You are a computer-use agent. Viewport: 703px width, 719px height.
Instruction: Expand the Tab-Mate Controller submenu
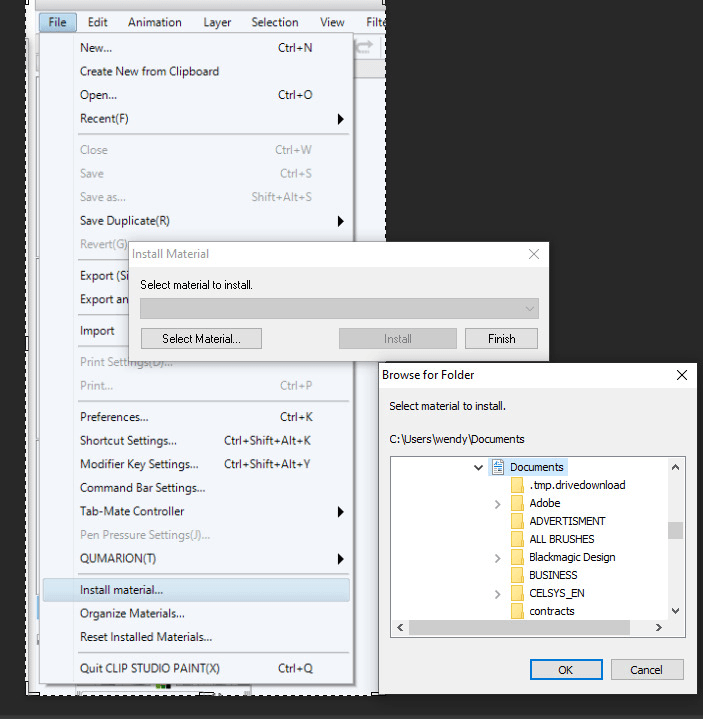(196, 511)
